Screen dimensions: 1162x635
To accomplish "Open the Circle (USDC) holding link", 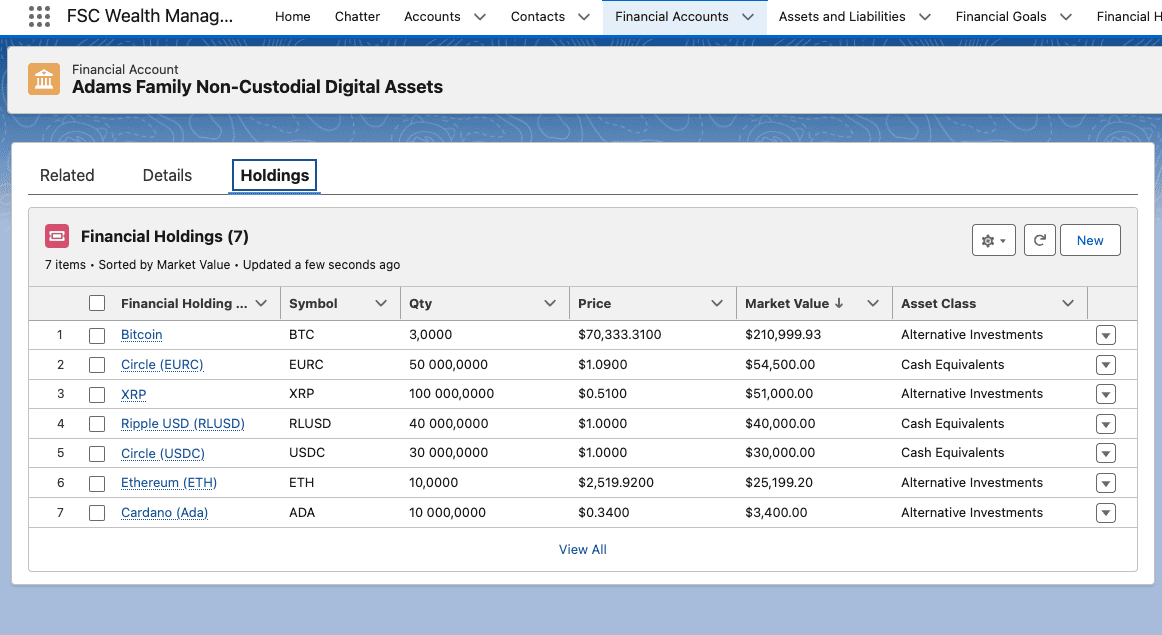I will point(163,453).
